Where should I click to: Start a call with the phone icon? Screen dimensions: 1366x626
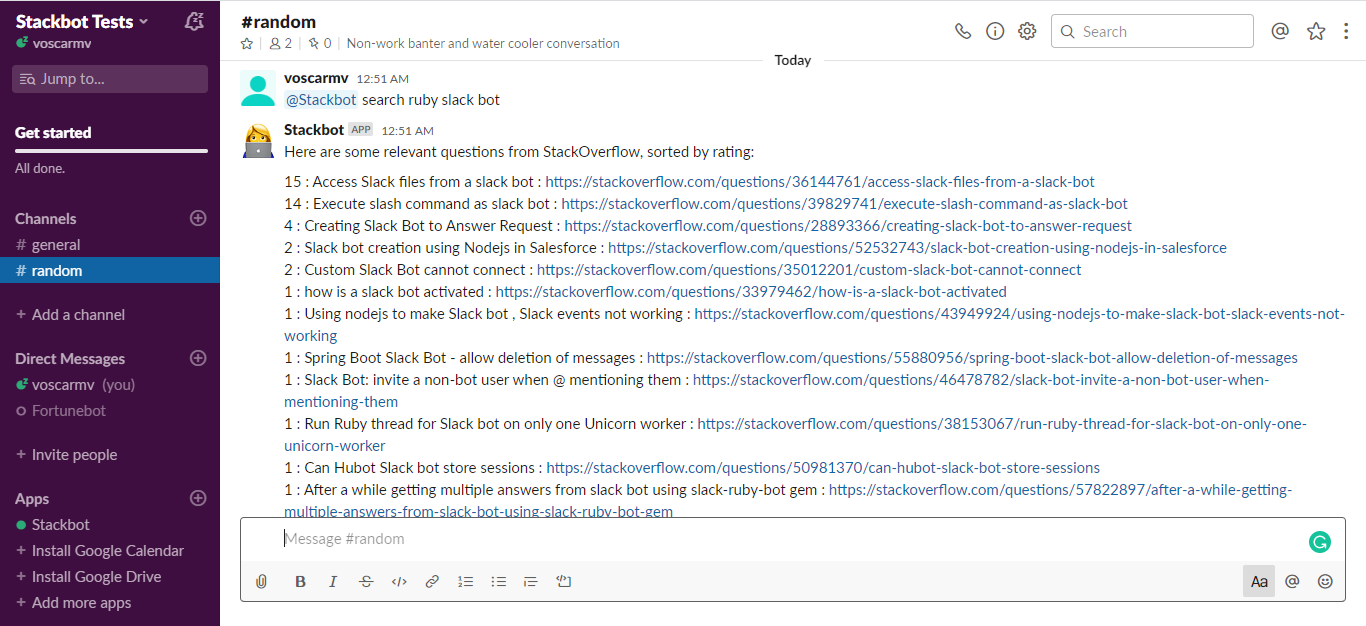[963, 31]
